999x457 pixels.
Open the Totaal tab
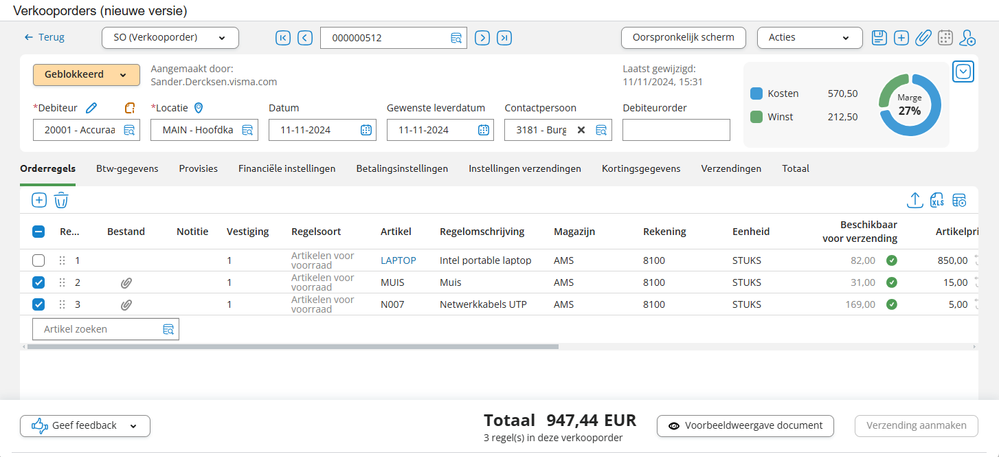click(796, 169)
